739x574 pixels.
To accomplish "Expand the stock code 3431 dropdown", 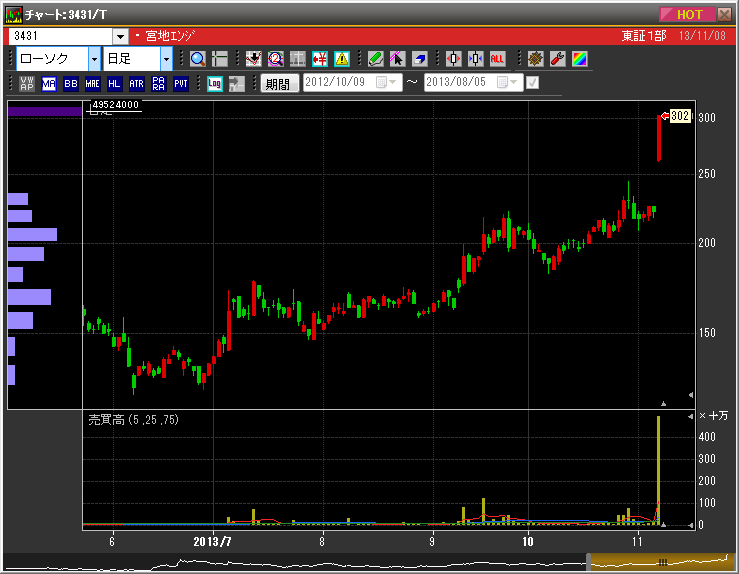I will coord(120,36).
